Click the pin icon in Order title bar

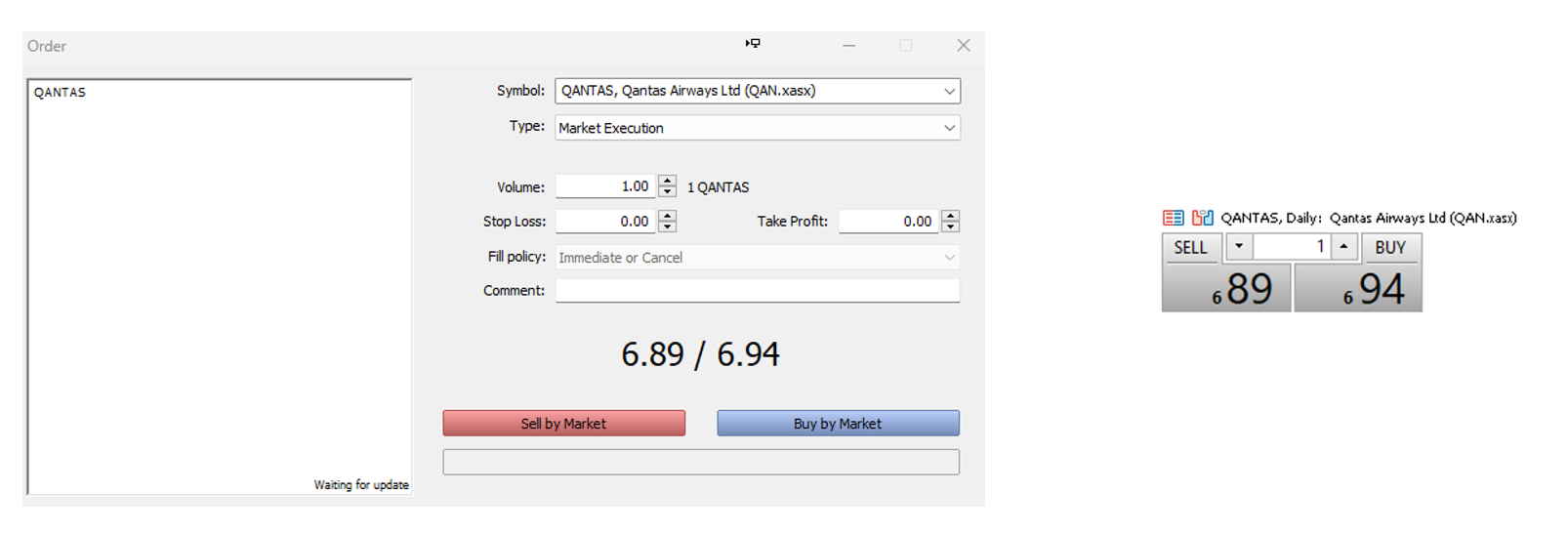tap(753, 44)
